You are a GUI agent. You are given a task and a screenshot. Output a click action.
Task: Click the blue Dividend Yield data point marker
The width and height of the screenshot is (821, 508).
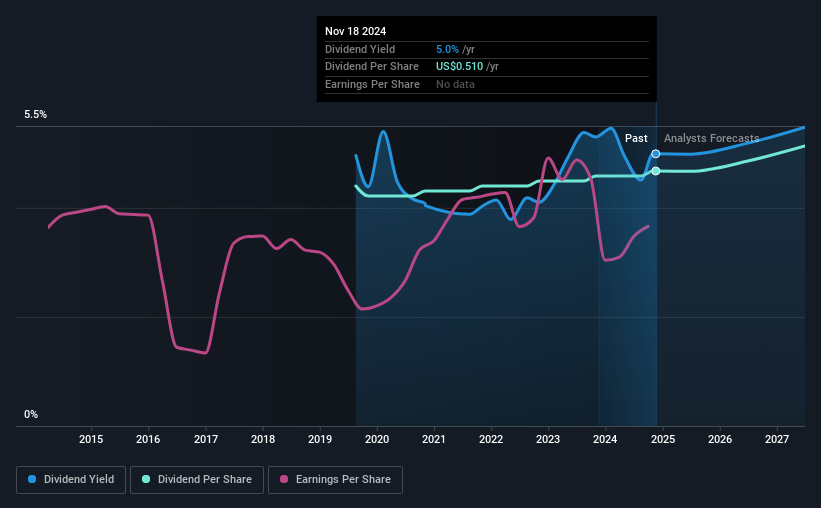tap(656, 154)
